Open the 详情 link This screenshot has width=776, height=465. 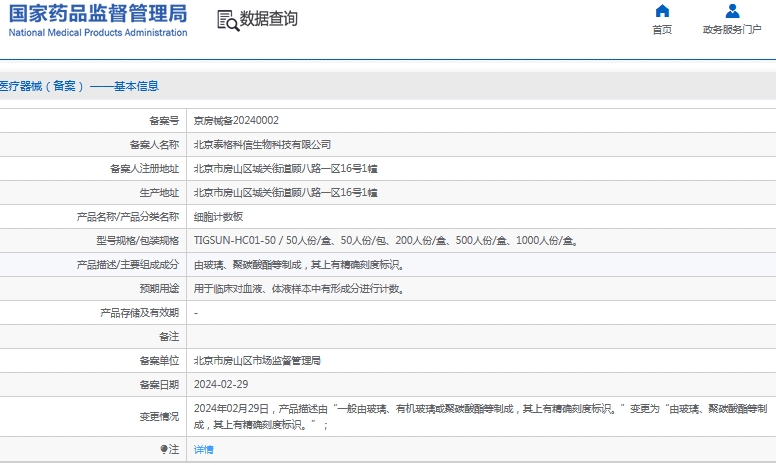click(x=203, y=449)
